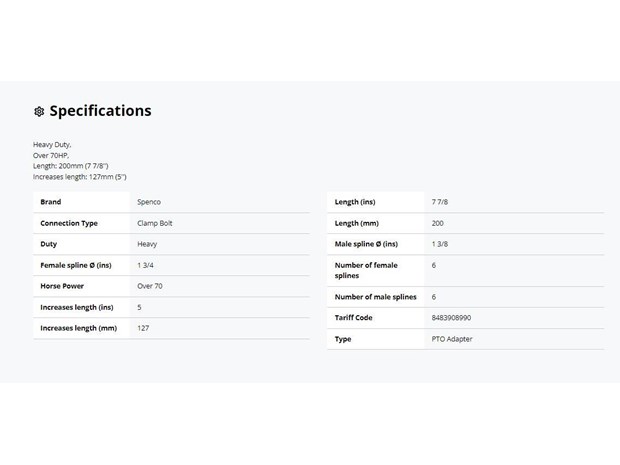Click the Connection Type label
The width and height of the screenshot is (620, 465).
[69, 223]
